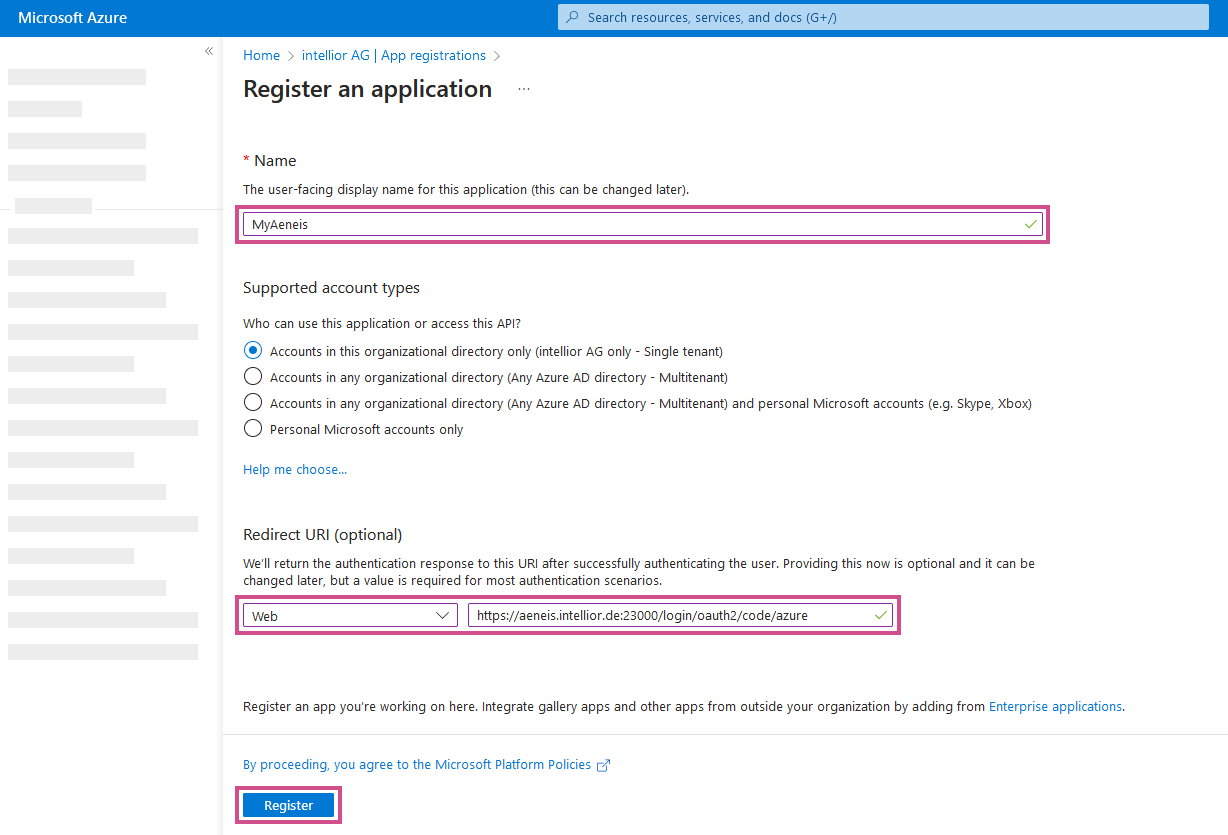The height and width of the screenshot is (835, 1228).
Task: Open the ellipsis more options menu
Action: [x=524, y=89]
